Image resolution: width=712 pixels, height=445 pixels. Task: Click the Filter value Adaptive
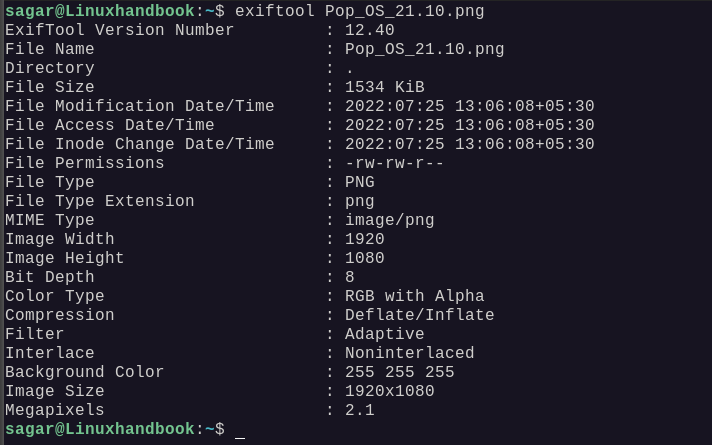click(x=384, y=334)
